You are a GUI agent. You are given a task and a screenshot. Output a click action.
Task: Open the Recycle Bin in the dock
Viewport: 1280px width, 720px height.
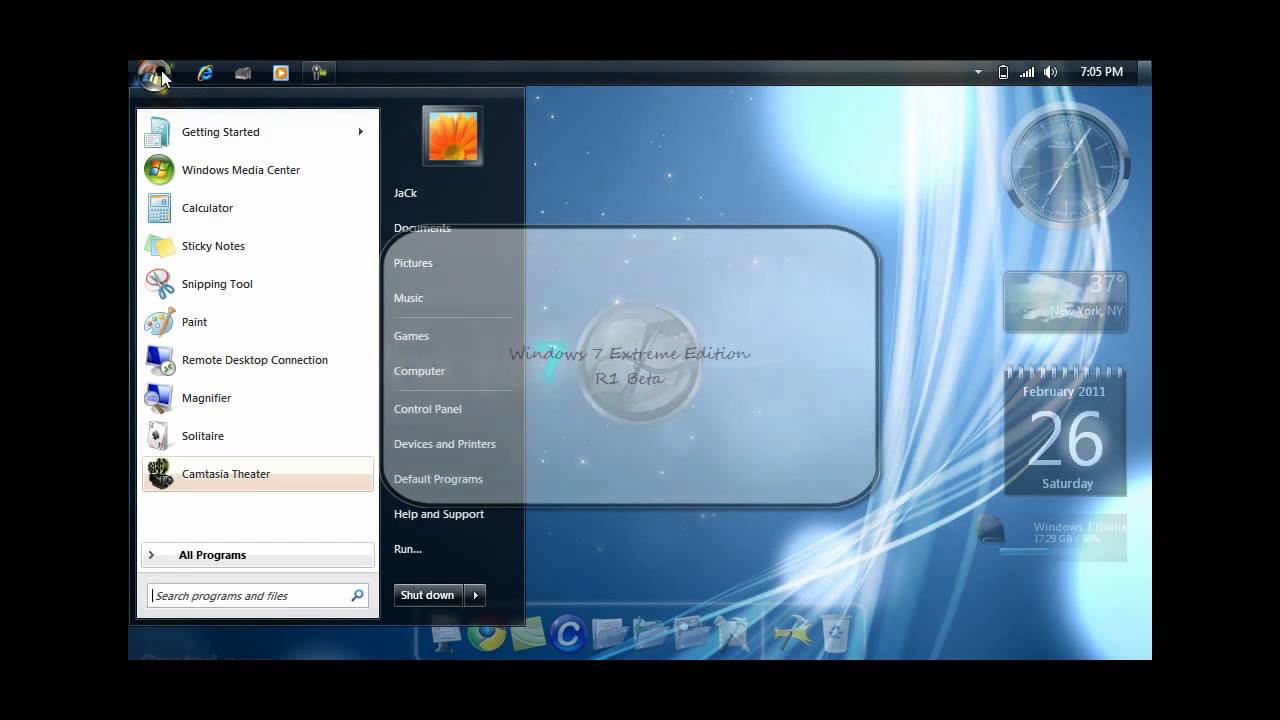click(x=836, y=633)
